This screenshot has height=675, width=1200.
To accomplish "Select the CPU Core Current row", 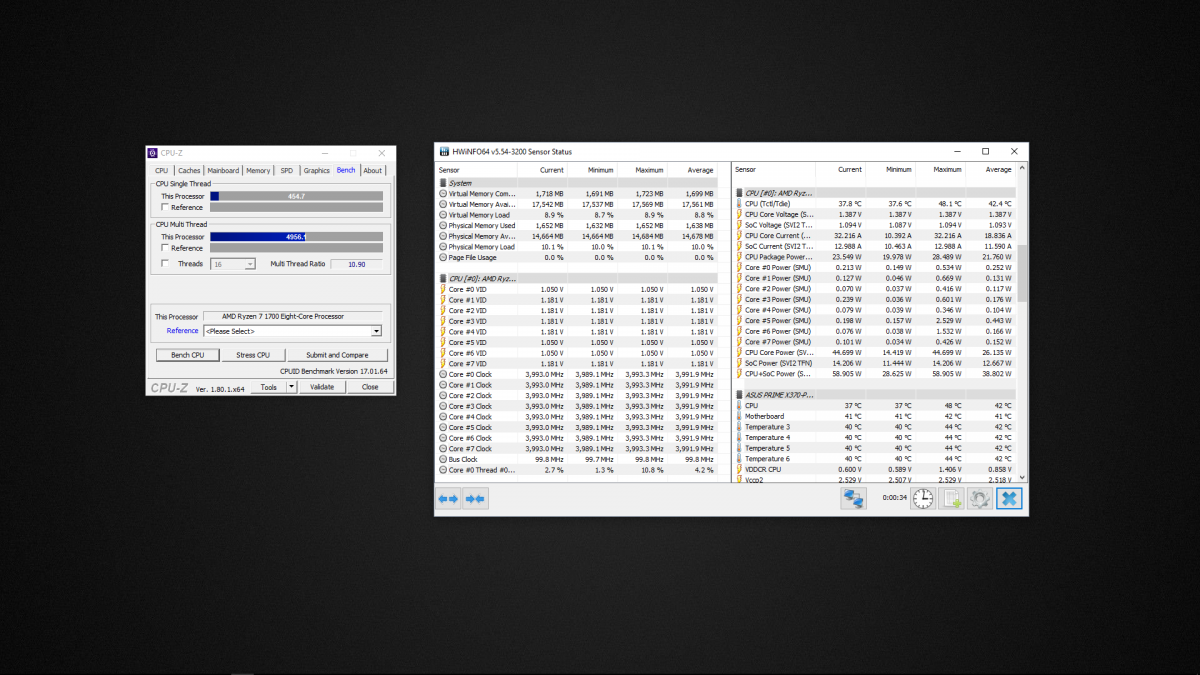I will tap(876, 235).
